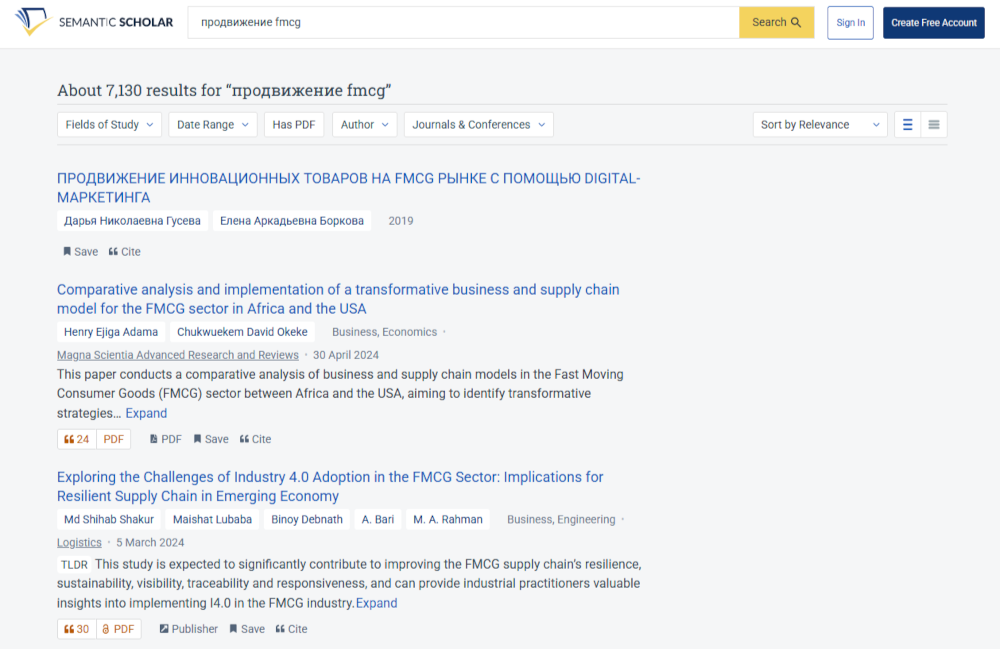Click the 24 citations count badge
This screenshot has width=1000, height=649.
click(x=77, y=439)
